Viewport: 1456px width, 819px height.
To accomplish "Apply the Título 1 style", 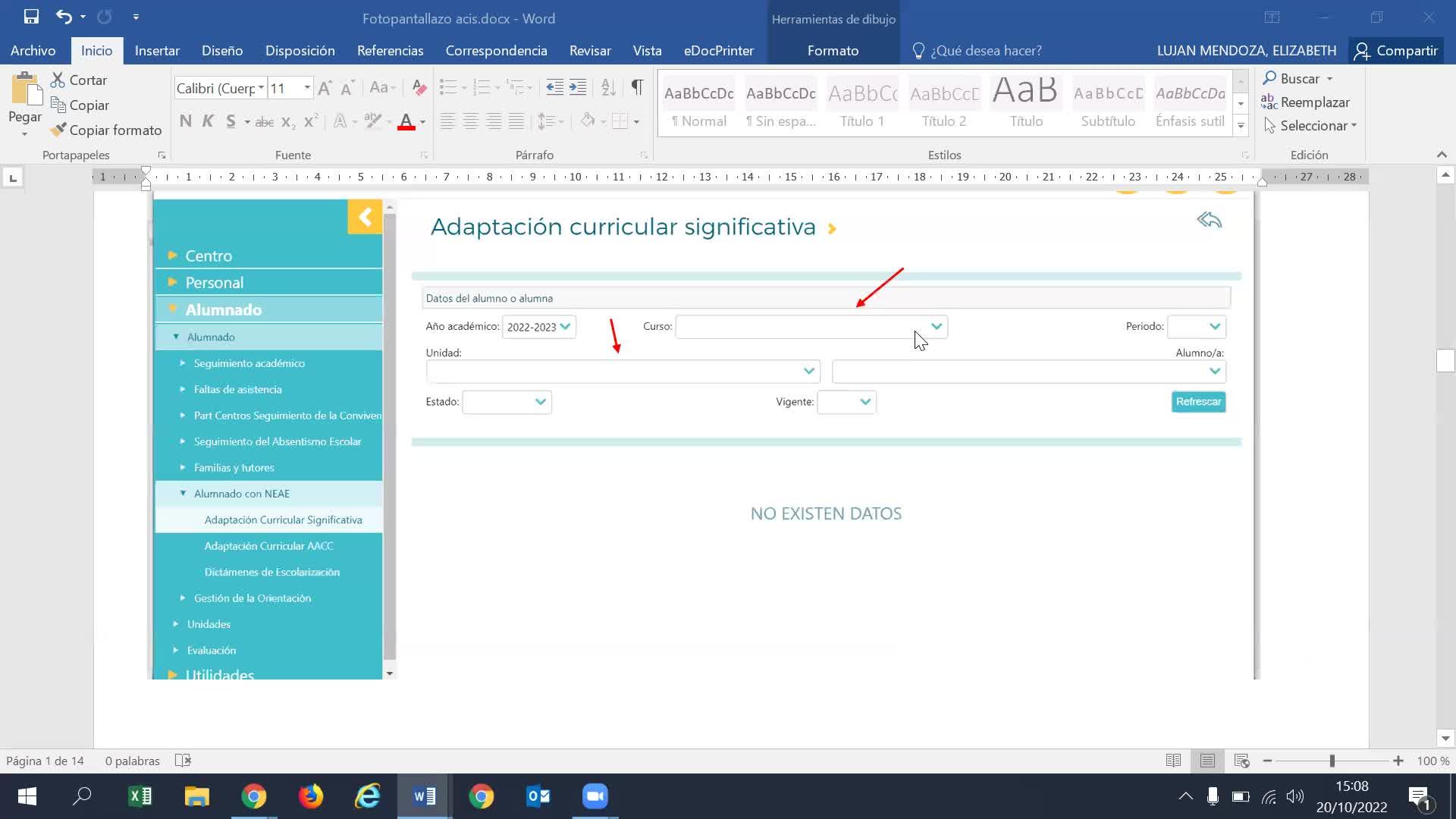I will tap(862, 102).
